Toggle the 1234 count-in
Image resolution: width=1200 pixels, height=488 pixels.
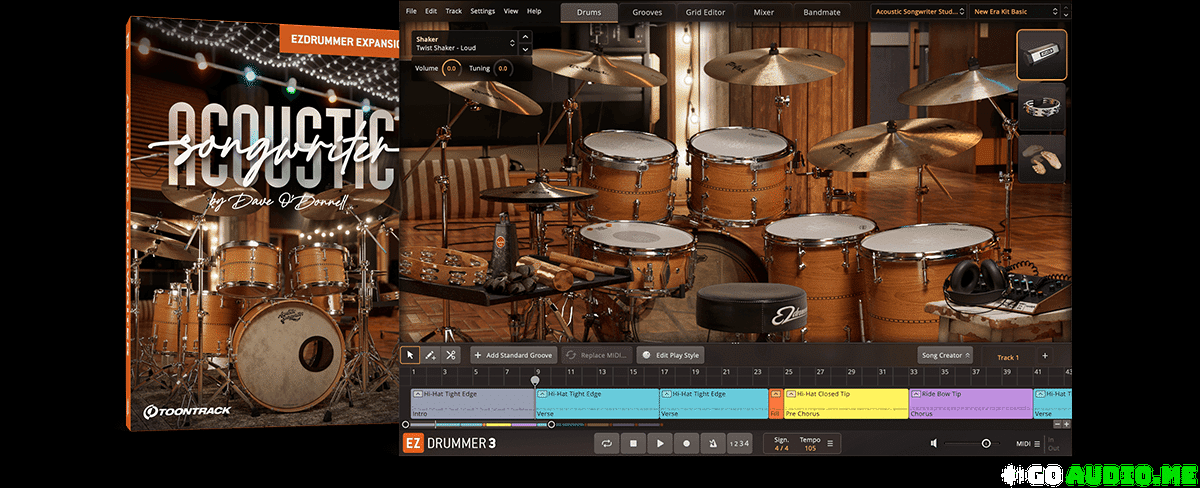738,443
